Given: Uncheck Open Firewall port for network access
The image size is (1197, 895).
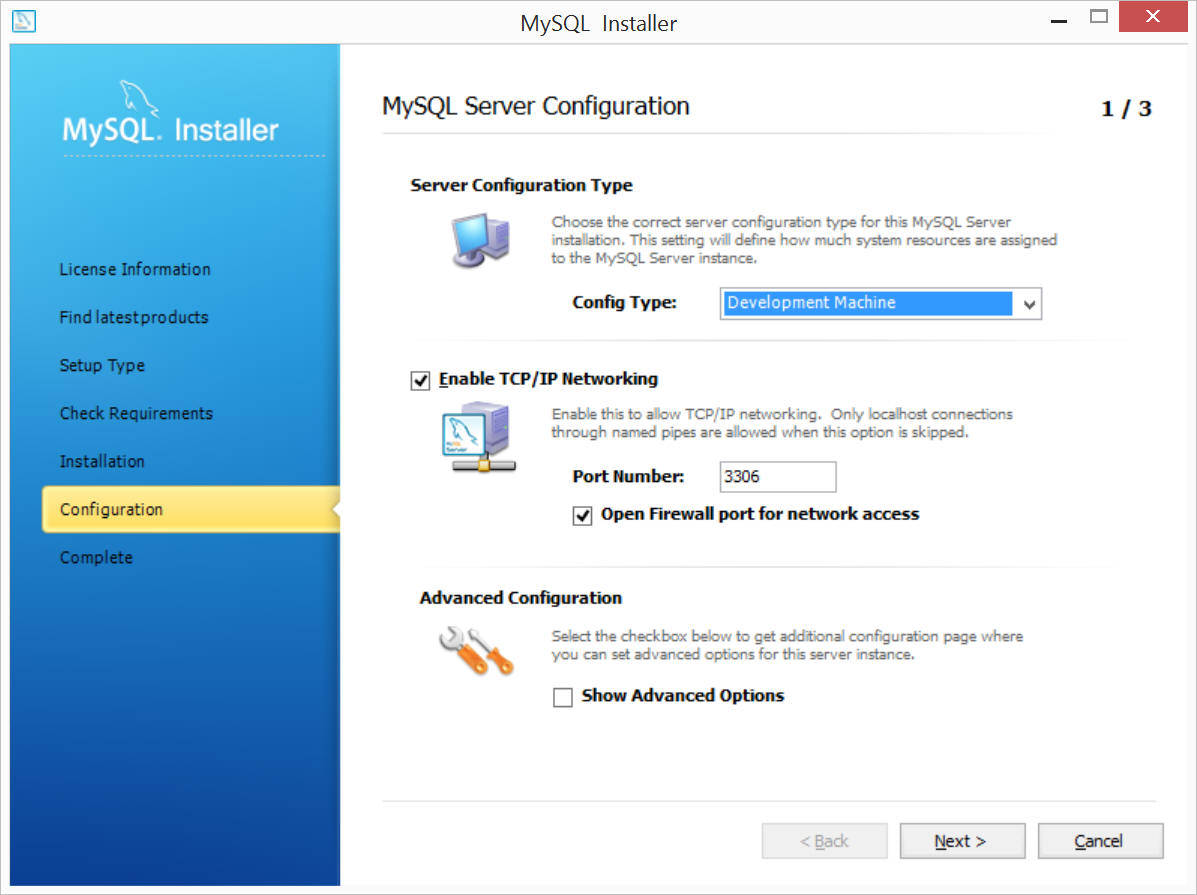Looking at the screenshot, I should [582, 515].
